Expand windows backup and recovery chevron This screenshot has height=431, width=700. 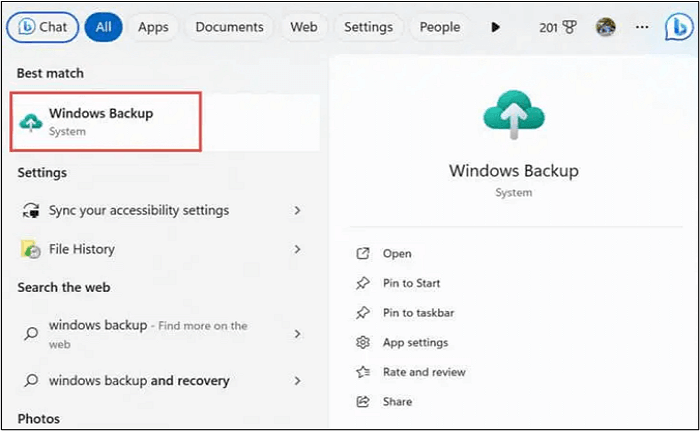[x=297, y=381]
